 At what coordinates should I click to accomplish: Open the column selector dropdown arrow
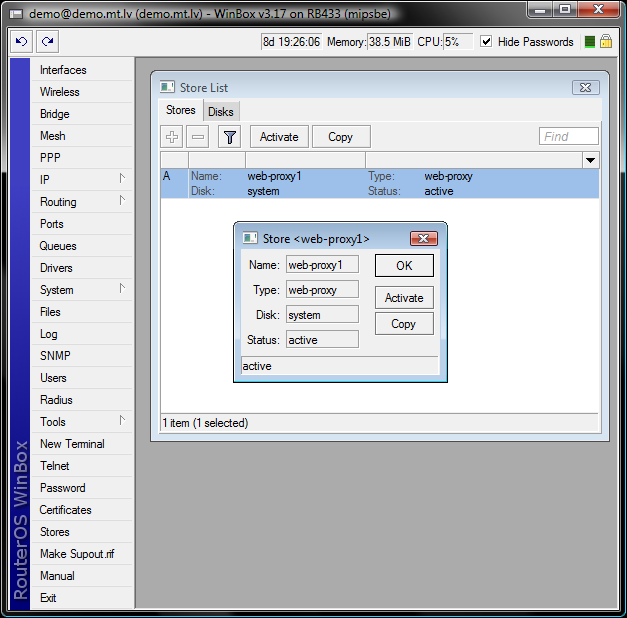point(591,160)
